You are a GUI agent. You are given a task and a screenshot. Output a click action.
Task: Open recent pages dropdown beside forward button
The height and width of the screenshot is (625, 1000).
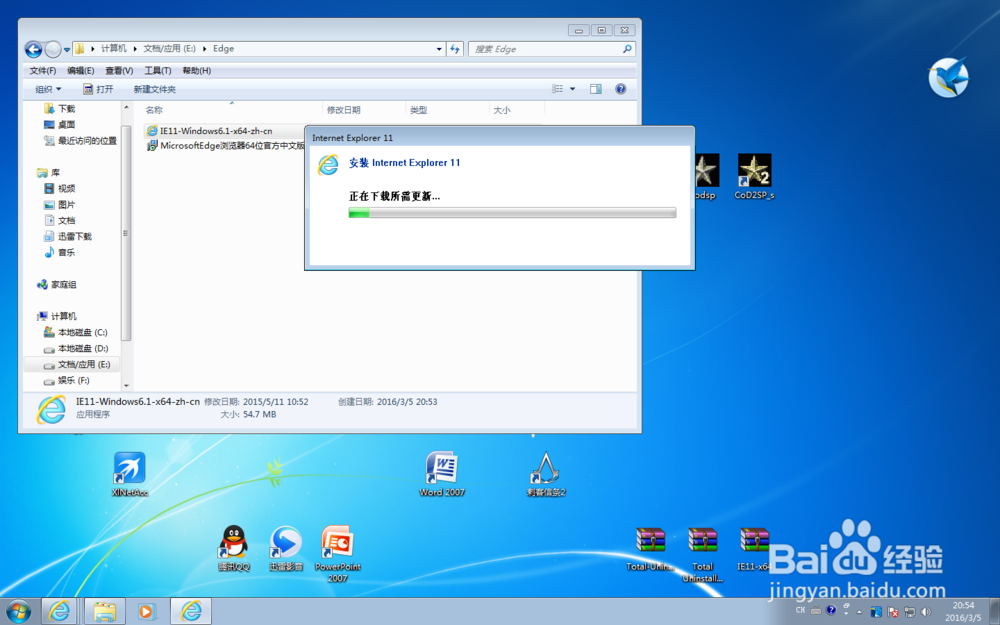[x=67, y=50]
